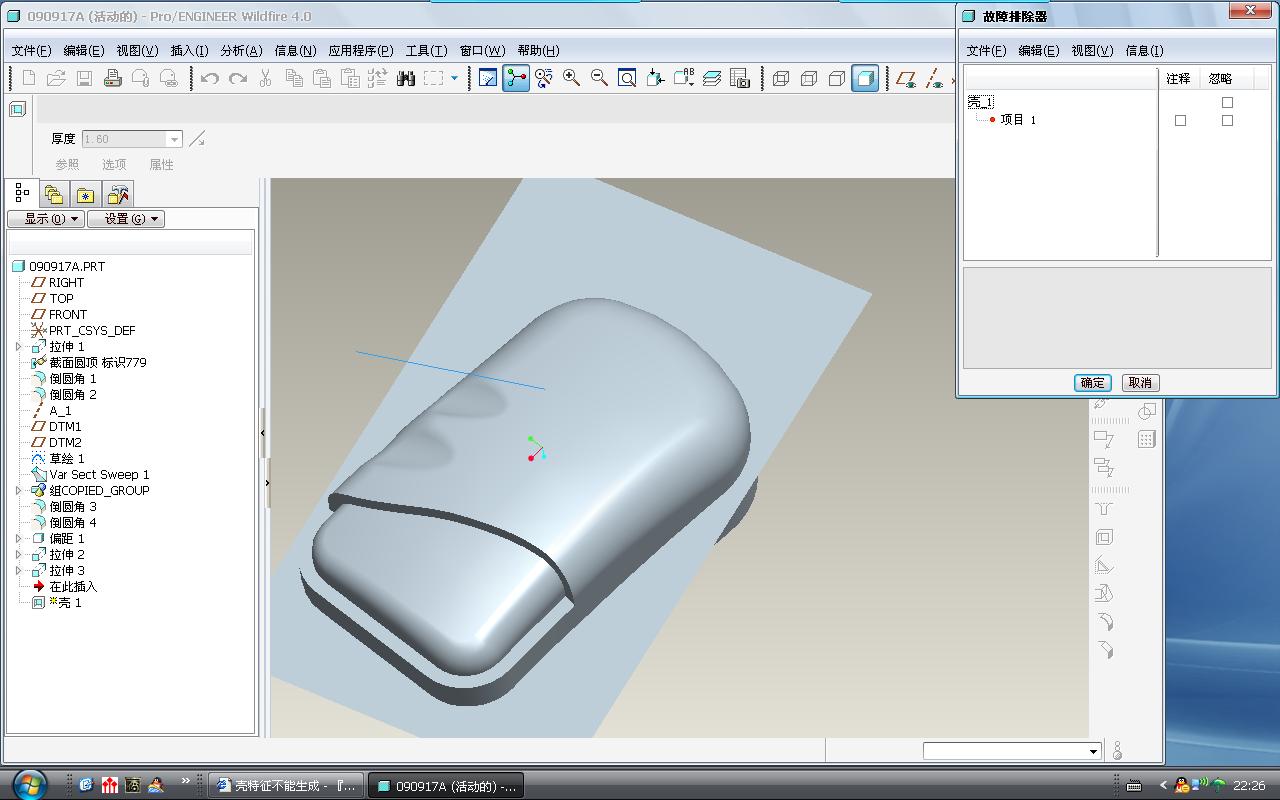Open the 设置 dropdown in model tree
This screenshot has height=800, width=1280.
tap(126, 219)
